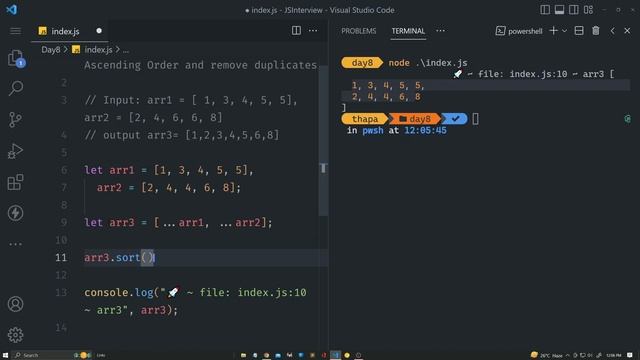
Task: Open the Search view in activity bar
Action: coord(16,88)
